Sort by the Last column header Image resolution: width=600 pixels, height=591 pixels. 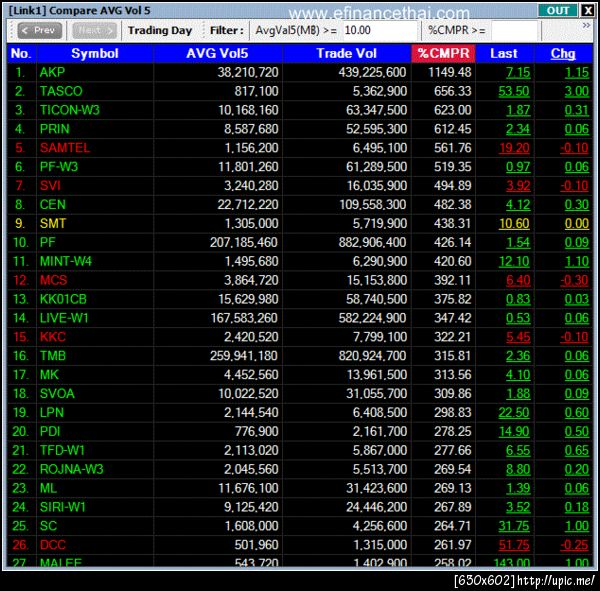pos(504,54)
